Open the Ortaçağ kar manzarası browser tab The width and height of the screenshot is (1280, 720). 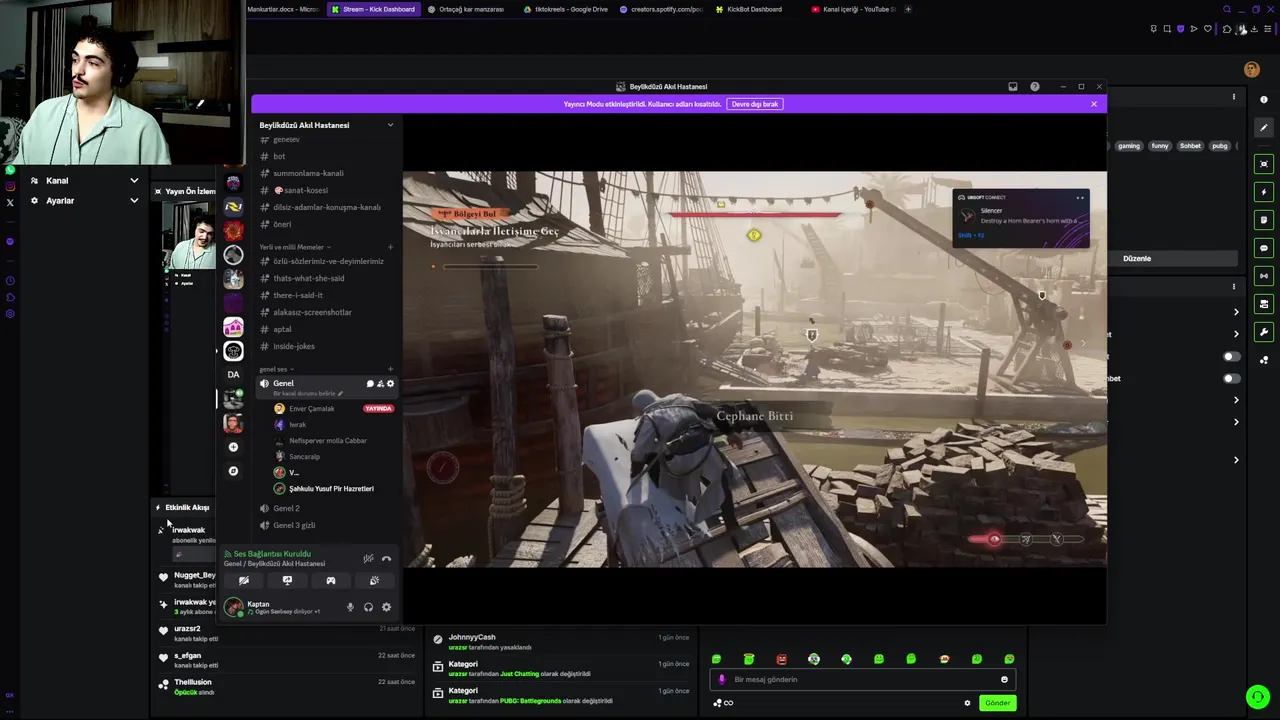coord(466,9)
